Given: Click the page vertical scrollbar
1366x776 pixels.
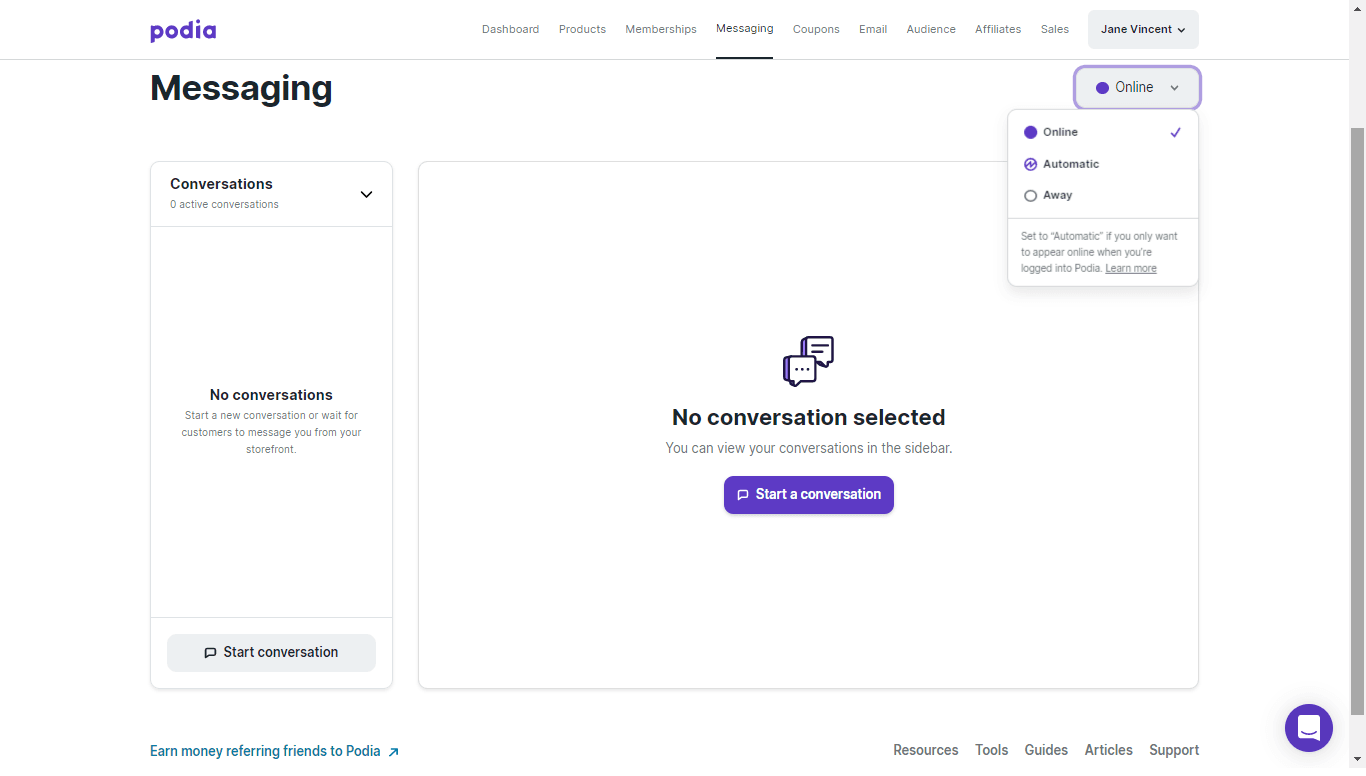Looking at the screenshot, I should pos(1357,420).
